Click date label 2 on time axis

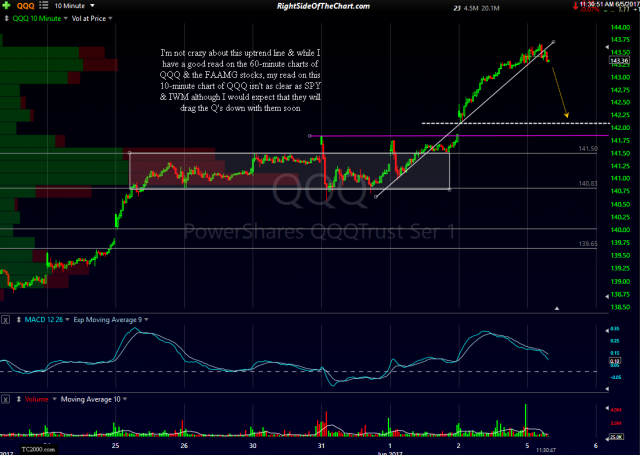458,445
